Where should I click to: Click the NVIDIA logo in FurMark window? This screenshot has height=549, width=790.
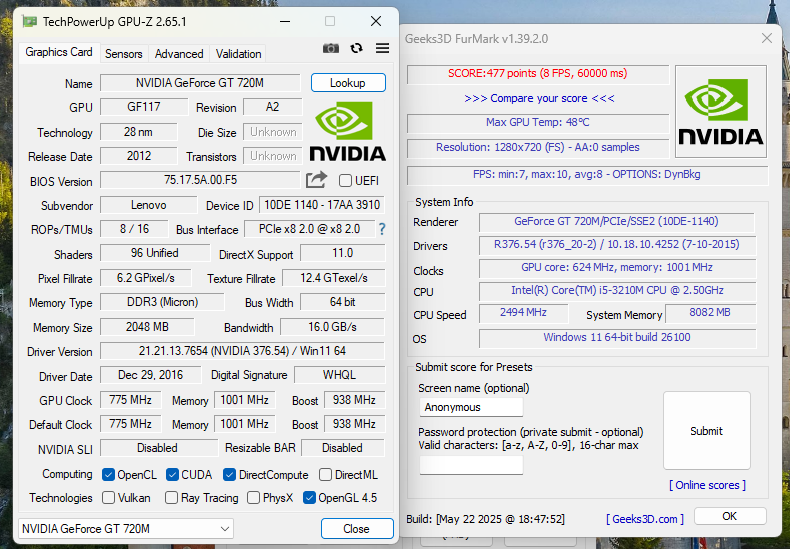coord(720,111)
